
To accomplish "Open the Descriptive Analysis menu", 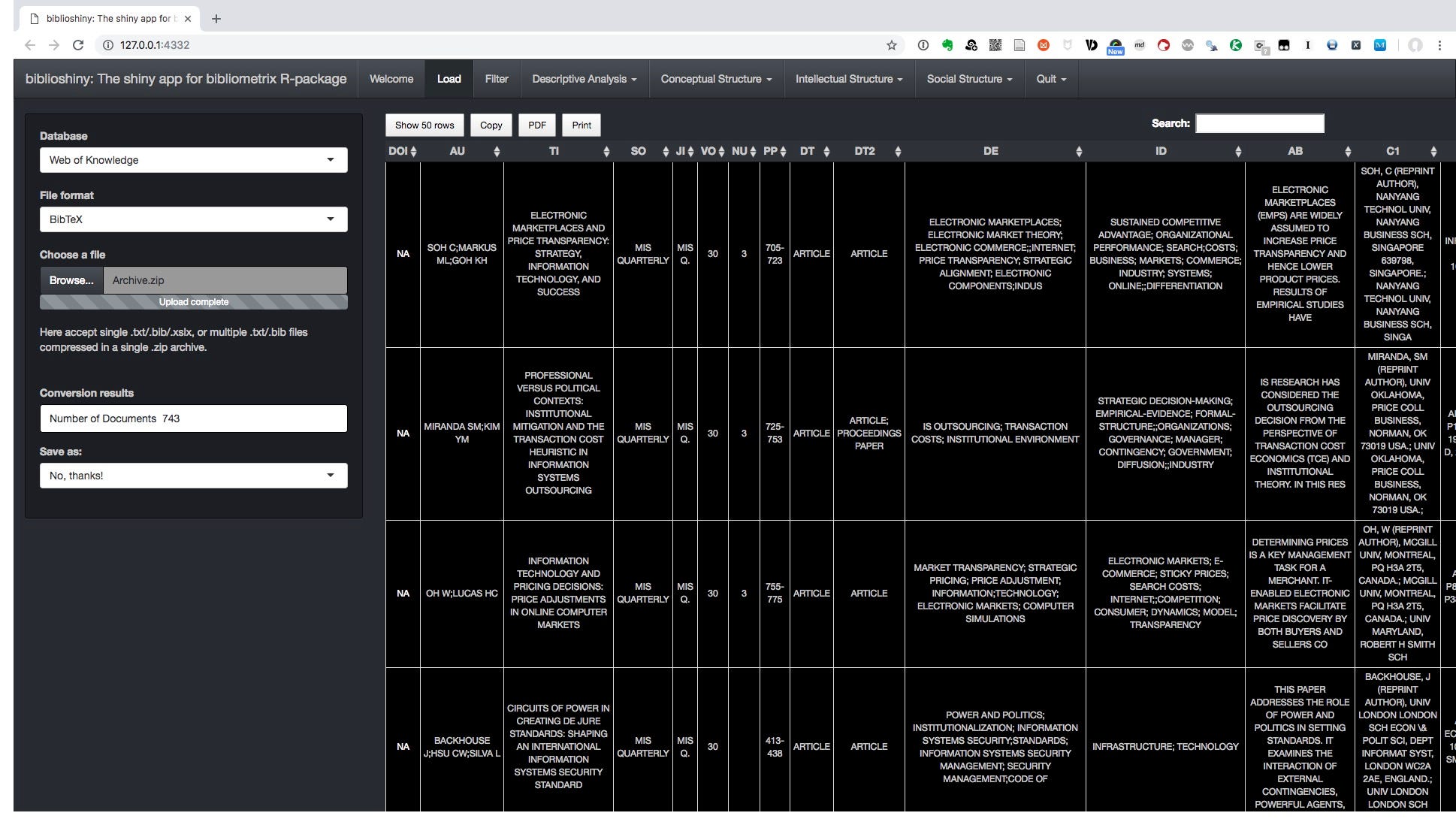I will click(x=584, y=79).
